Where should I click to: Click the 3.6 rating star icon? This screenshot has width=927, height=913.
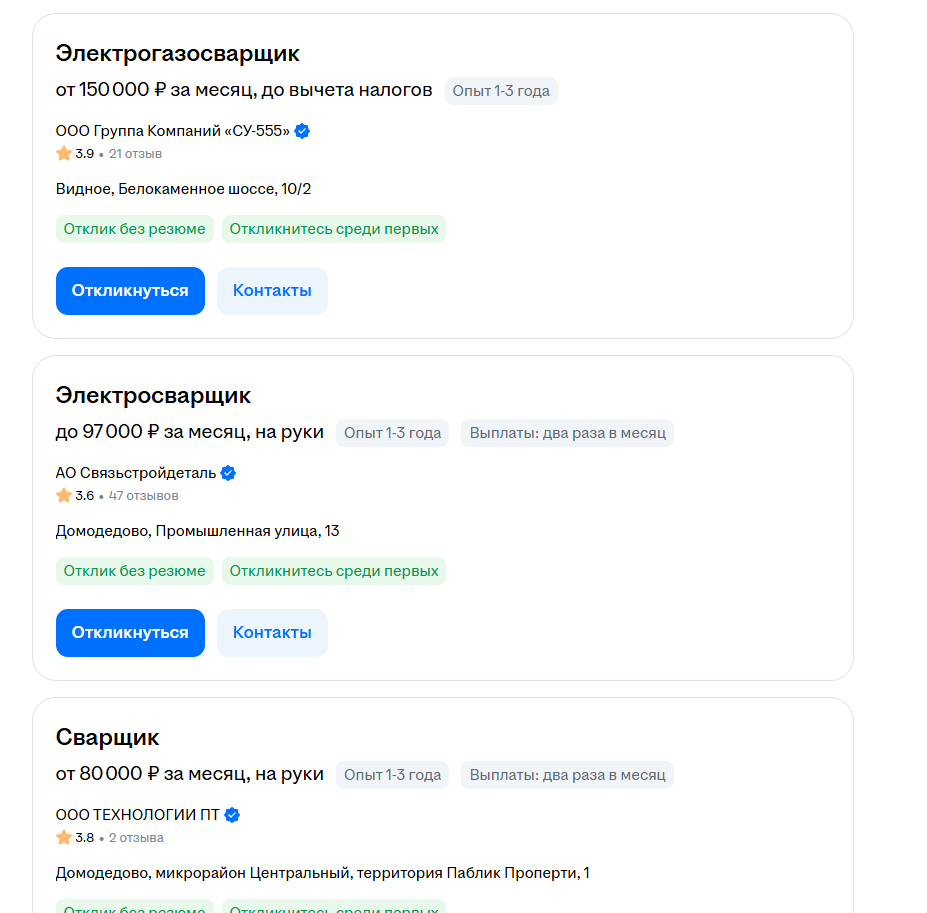tap(64, 496)
